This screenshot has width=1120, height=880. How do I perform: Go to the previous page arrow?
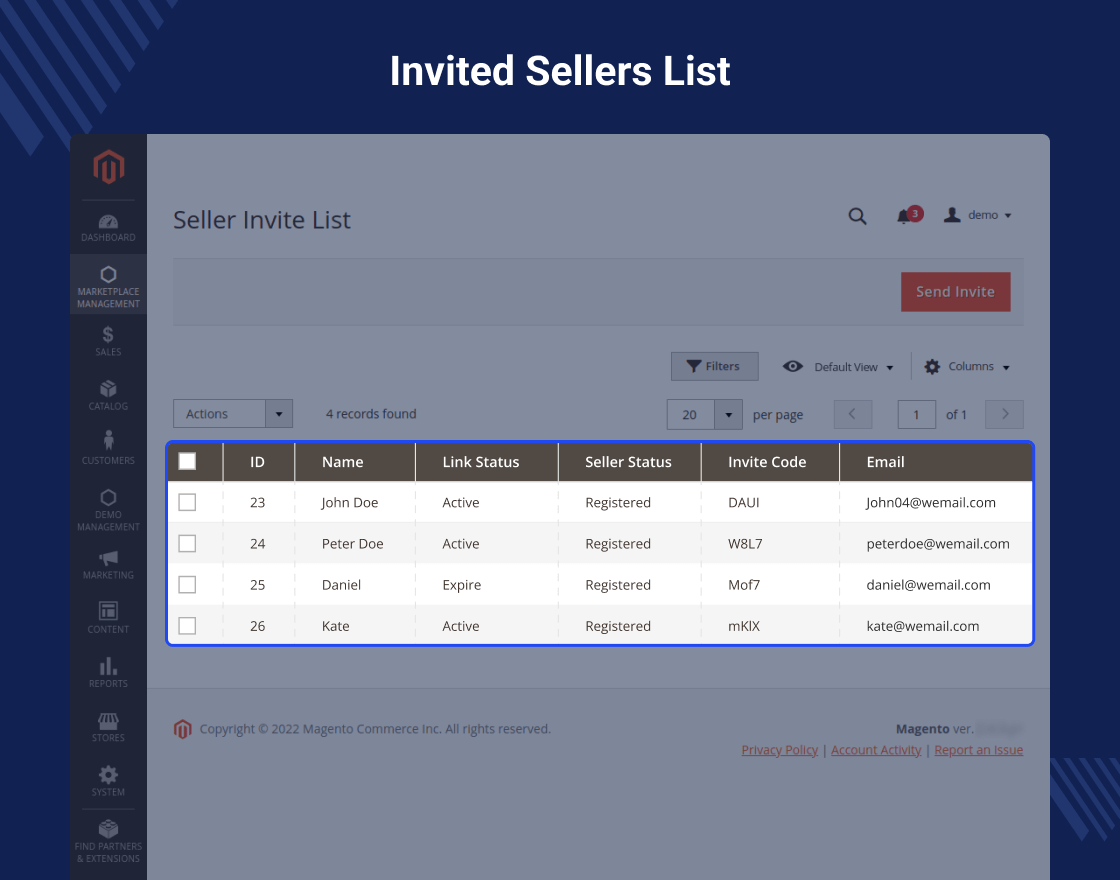pos(853,414)
